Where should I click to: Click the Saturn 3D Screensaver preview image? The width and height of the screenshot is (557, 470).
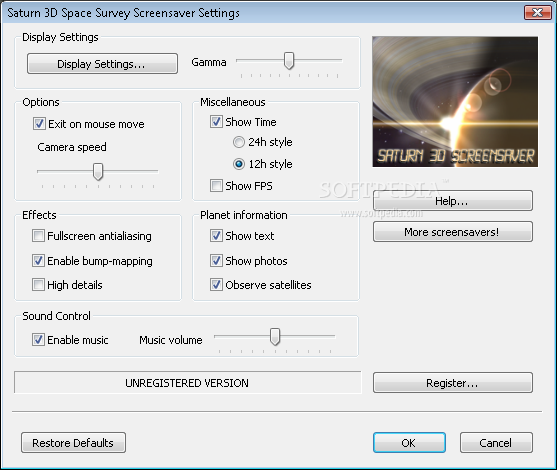(455, 102)
